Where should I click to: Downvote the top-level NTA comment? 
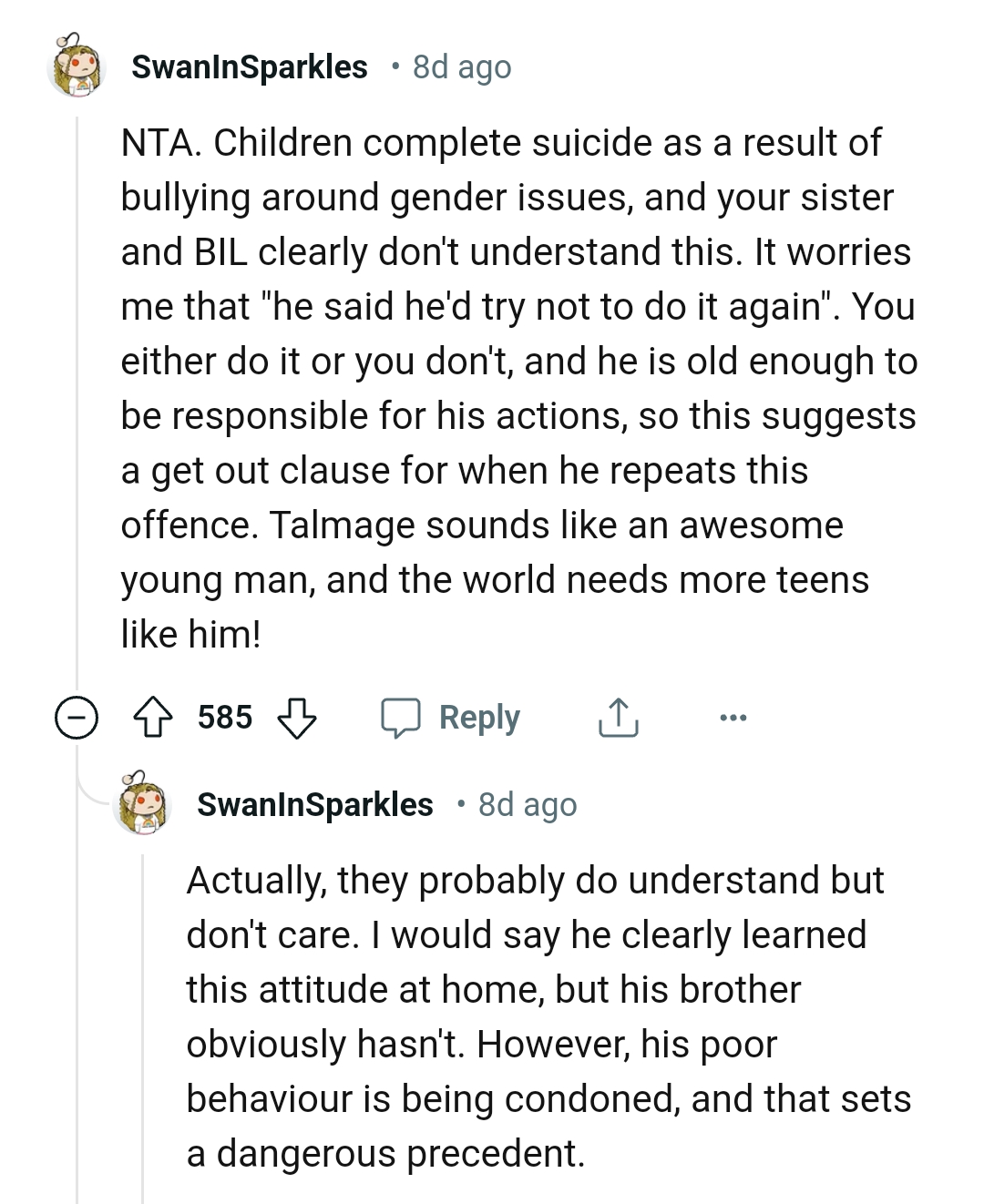tap(296, 718)
